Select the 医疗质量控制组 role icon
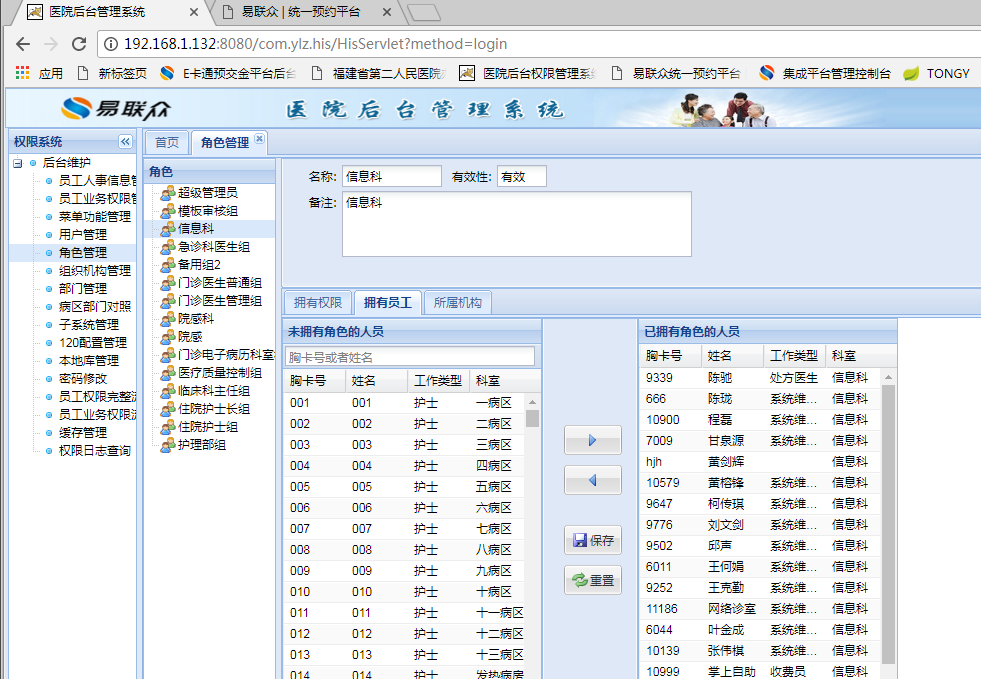The height and width of the screenshot is (679, 981). pyautogui.click(x=168, y=373)
